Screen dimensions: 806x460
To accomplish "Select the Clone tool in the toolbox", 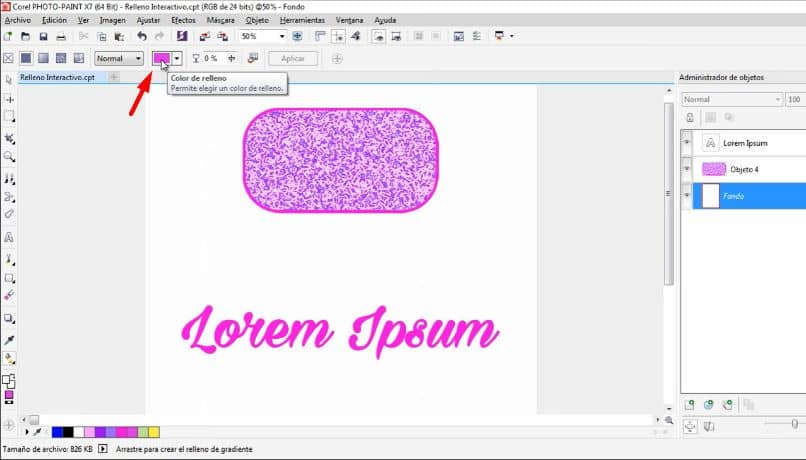I will point(9,179).
